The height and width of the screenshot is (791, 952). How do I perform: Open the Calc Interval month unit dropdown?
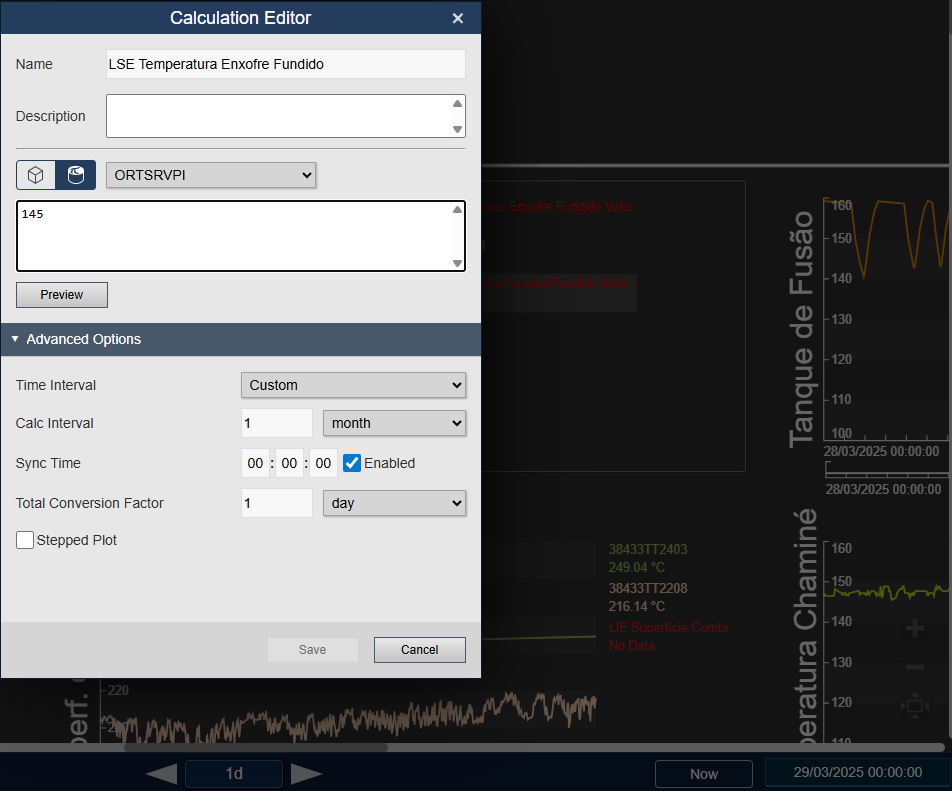tap(394, 423)
